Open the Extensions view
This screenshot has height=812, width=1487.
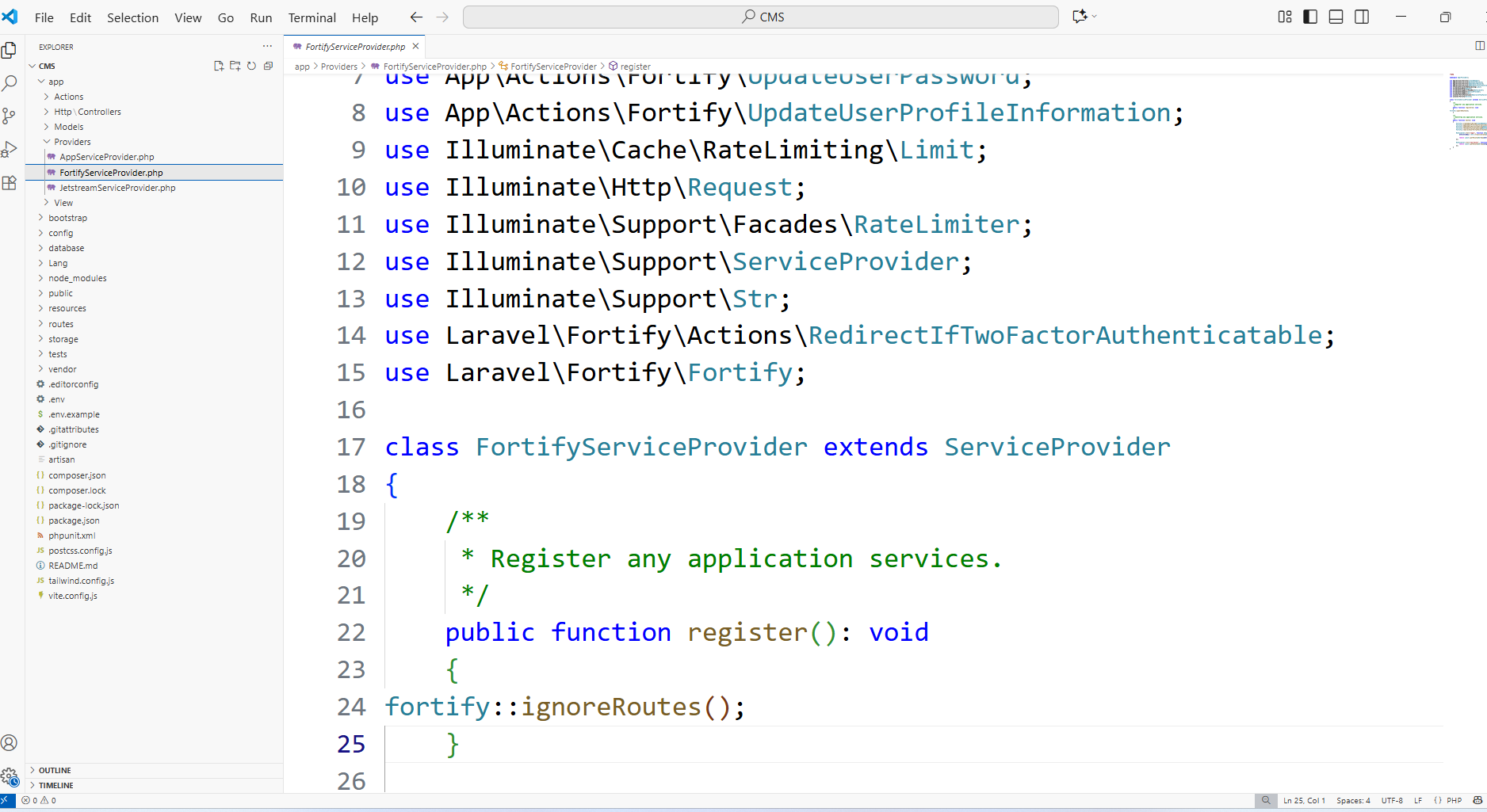coord(10,183)
